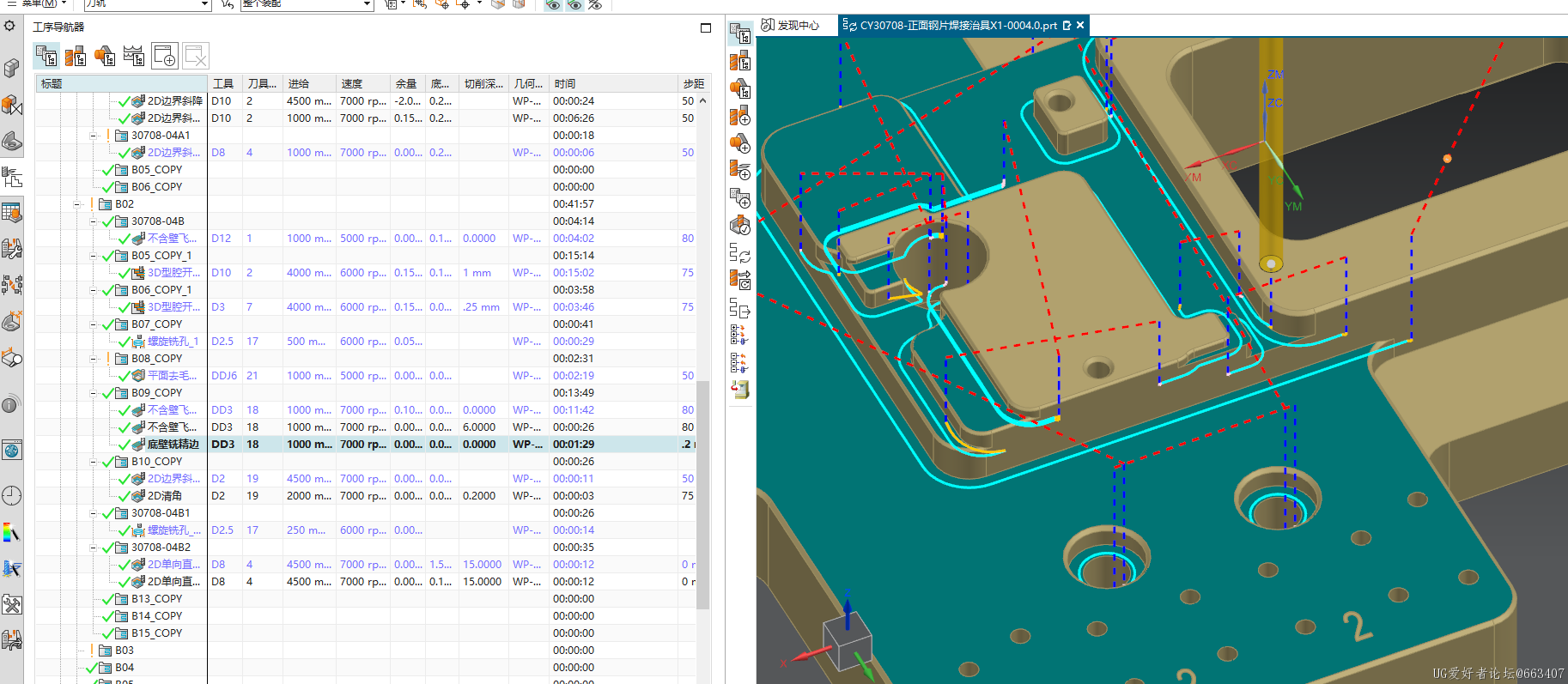Open the Machine Tool Navigator in resource bar

(x=11, y=249)
